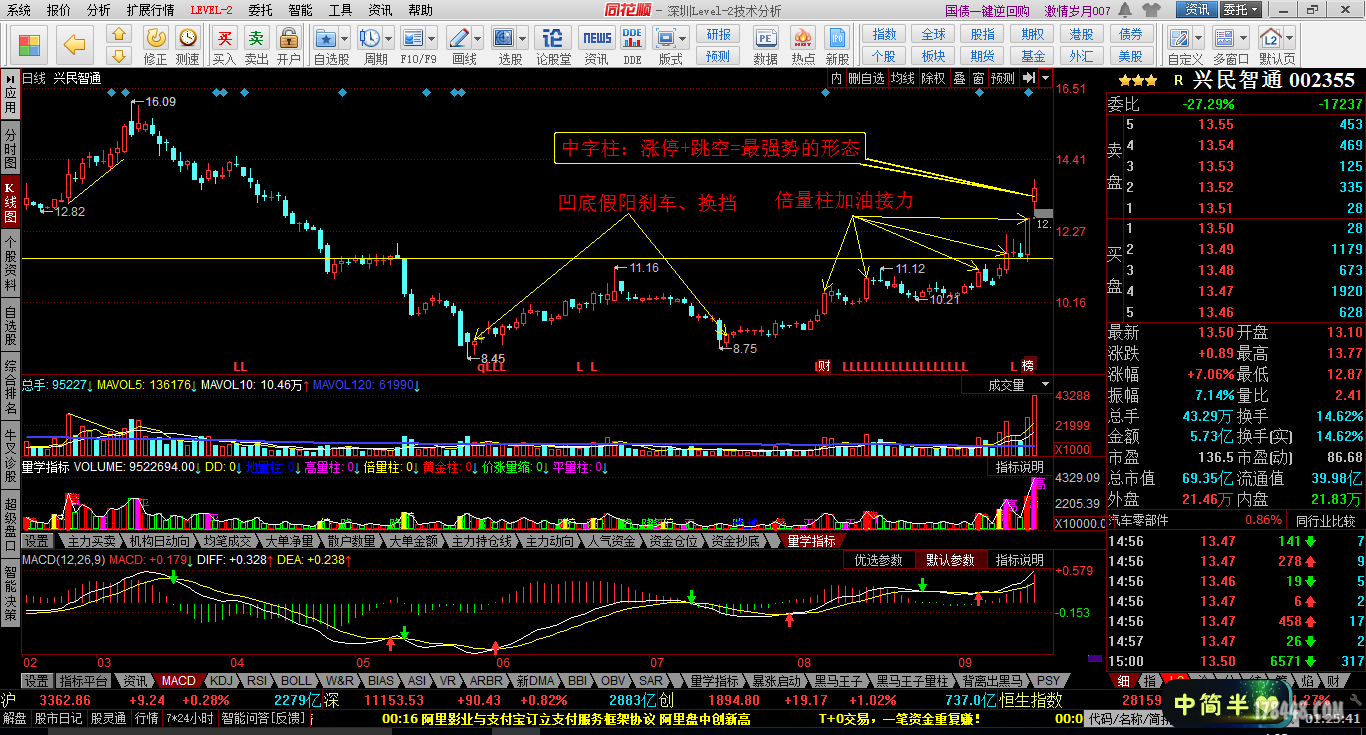Open the IPO 新股 icon

838,38
